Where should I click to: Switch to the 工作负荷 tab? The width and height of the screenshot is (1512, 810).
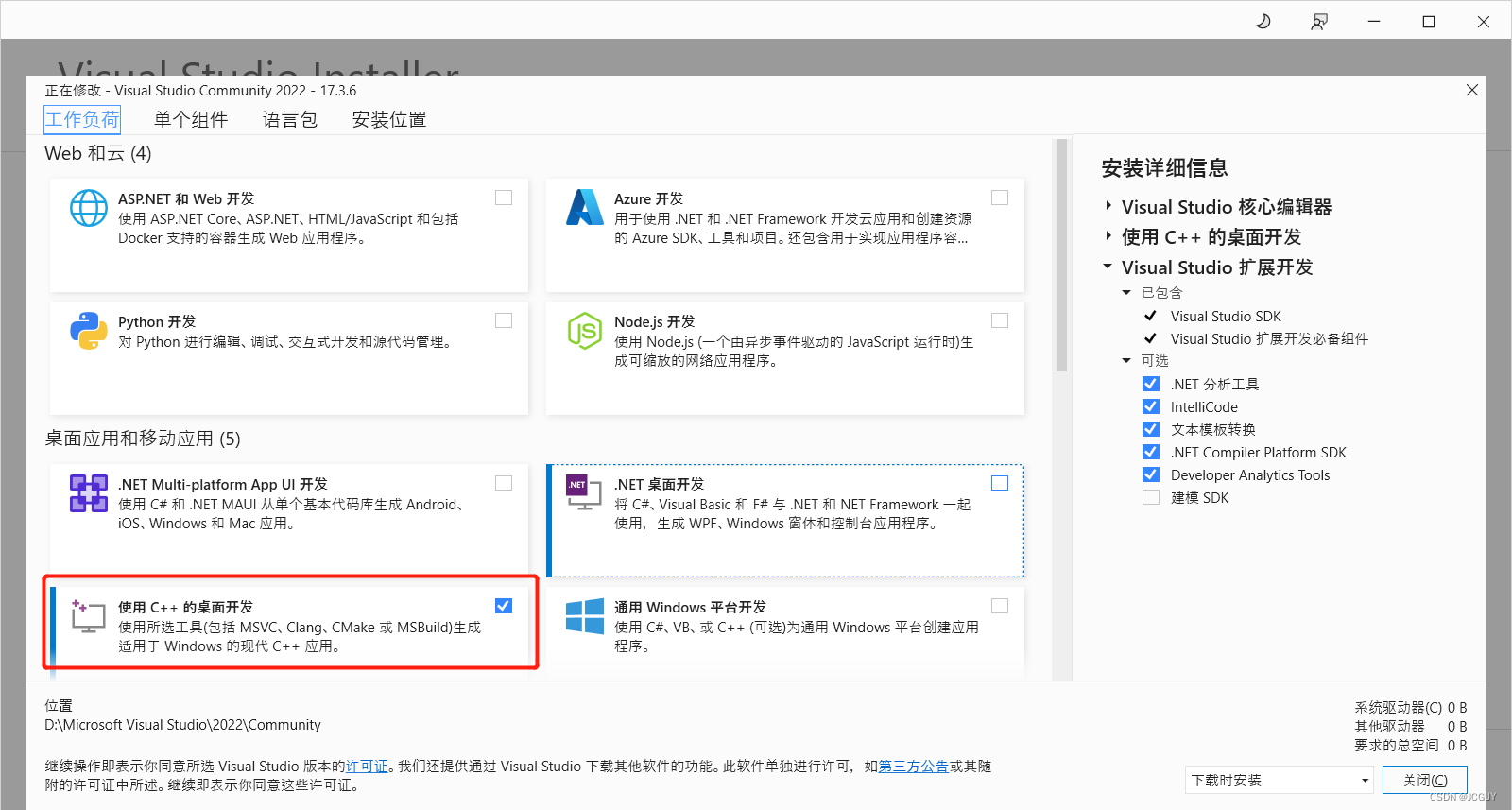point(82,119)
